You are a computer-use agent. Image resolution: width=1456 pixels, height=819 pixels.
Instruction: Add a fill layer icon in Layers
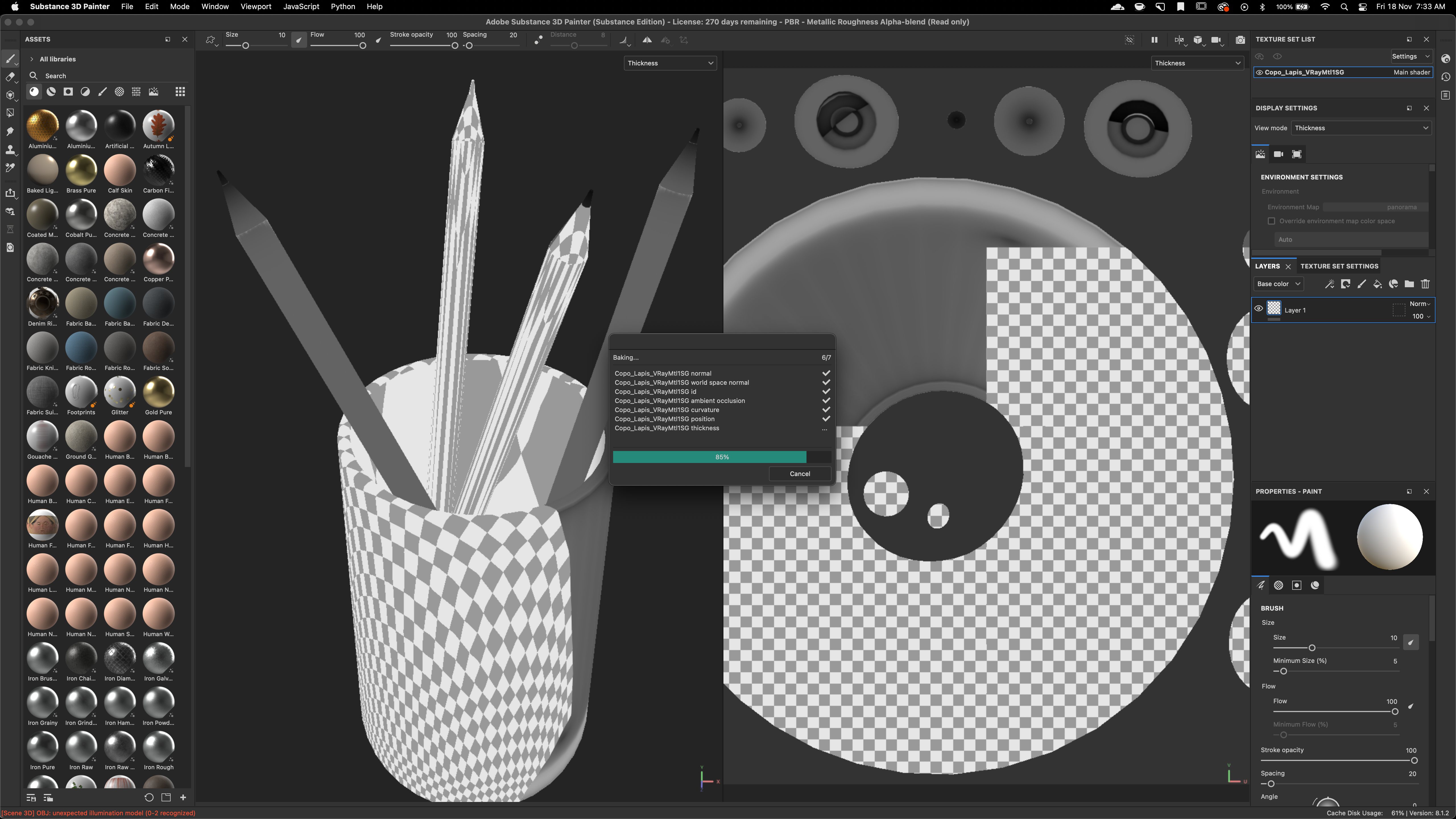(1378, 284)
